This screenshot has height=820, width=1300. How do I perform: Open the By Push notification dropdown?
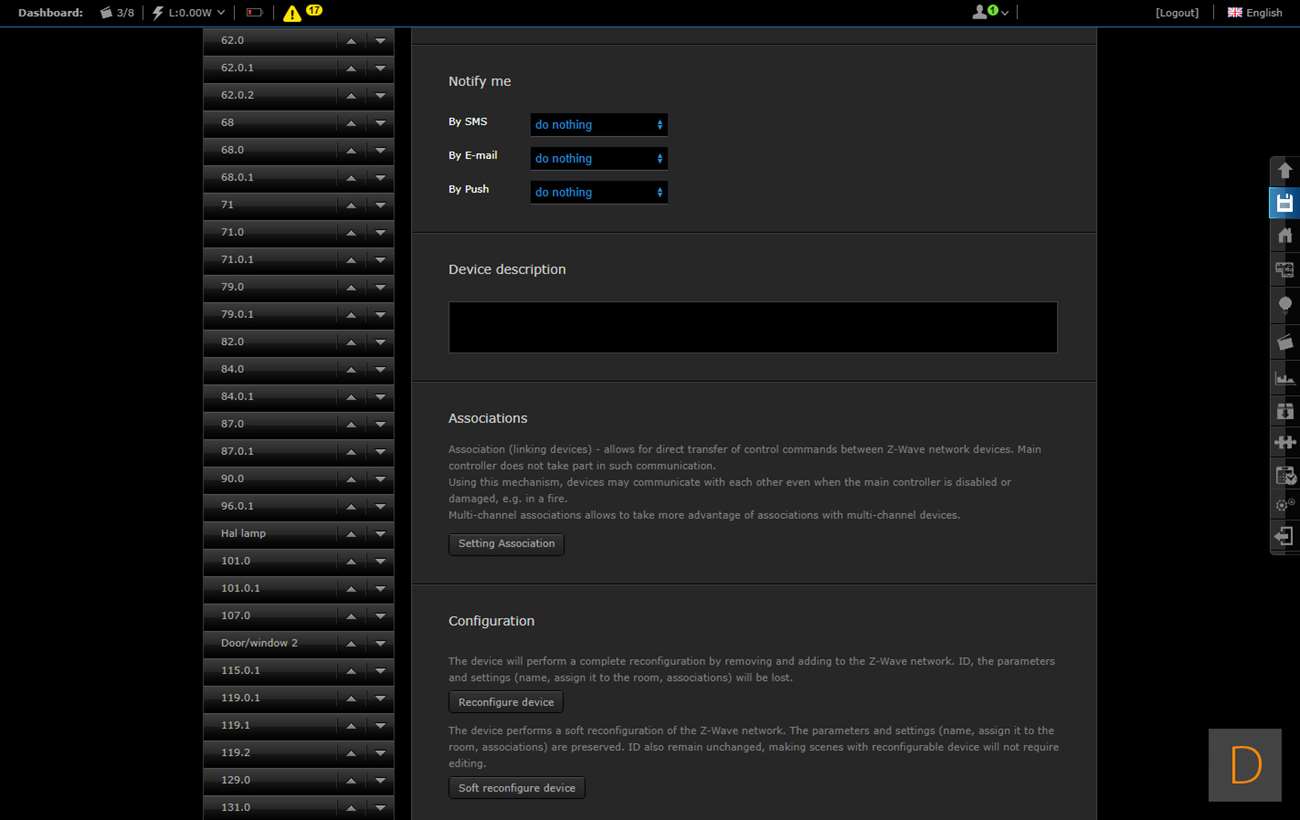pos(598,192)
